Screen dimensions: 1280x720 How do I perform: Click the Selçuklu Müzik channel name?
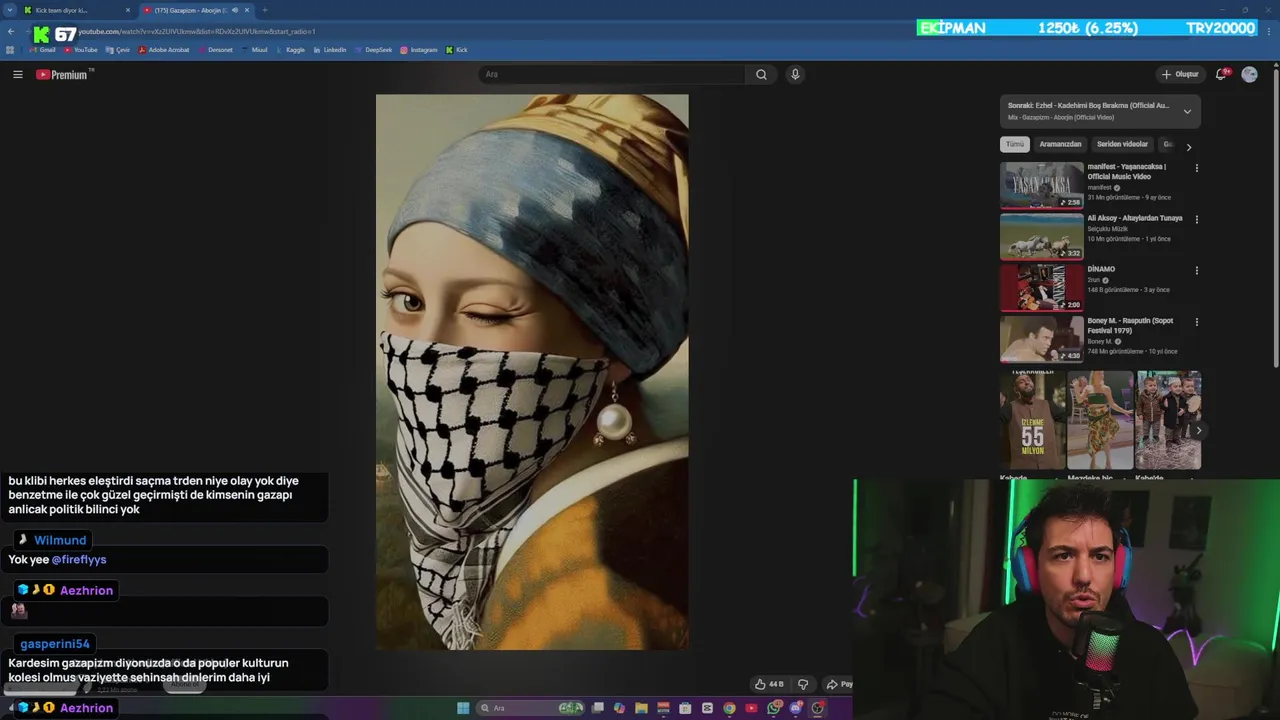click(x=1107, y=229)
